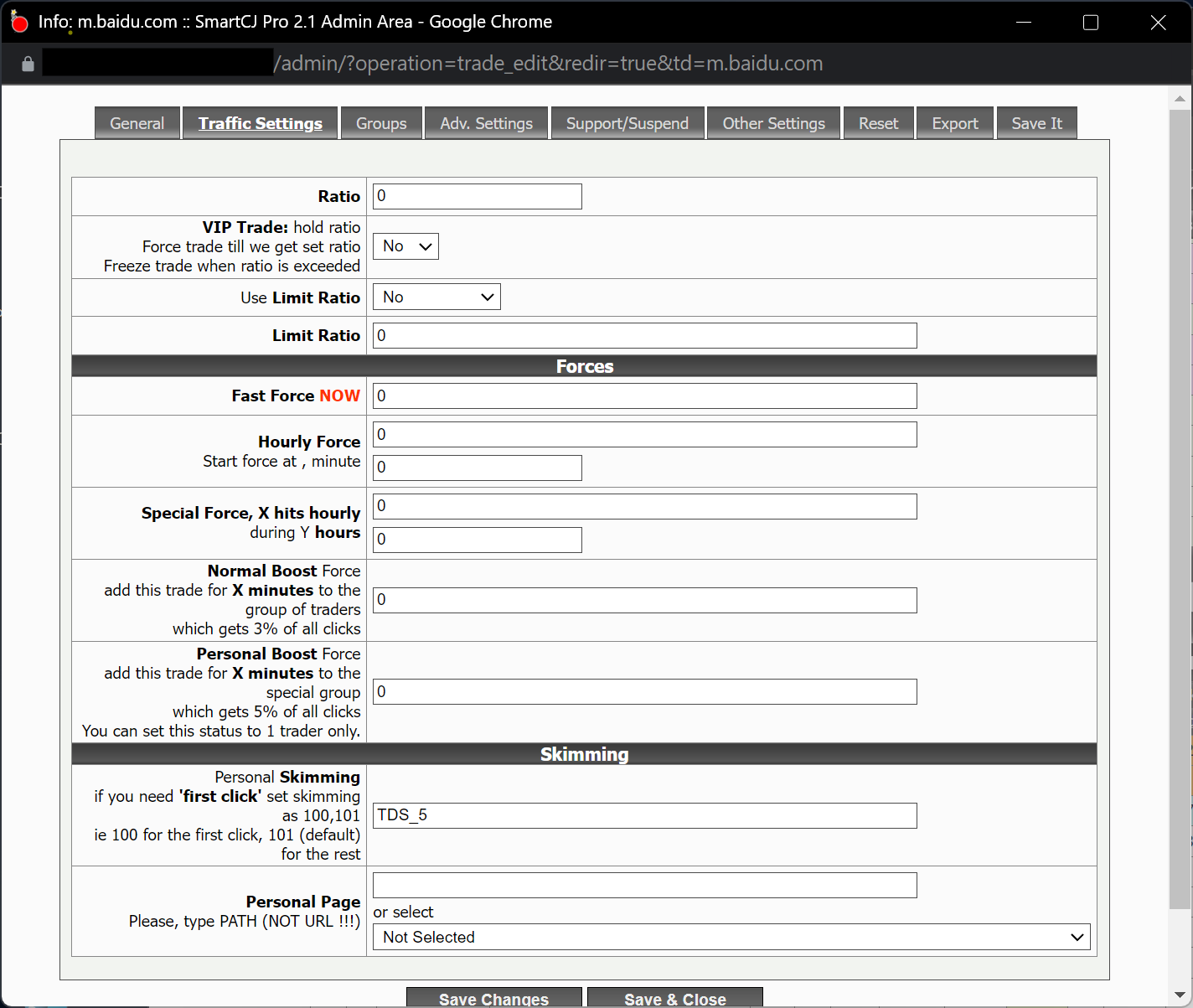Click the Save Changes button

pos(494,998)
